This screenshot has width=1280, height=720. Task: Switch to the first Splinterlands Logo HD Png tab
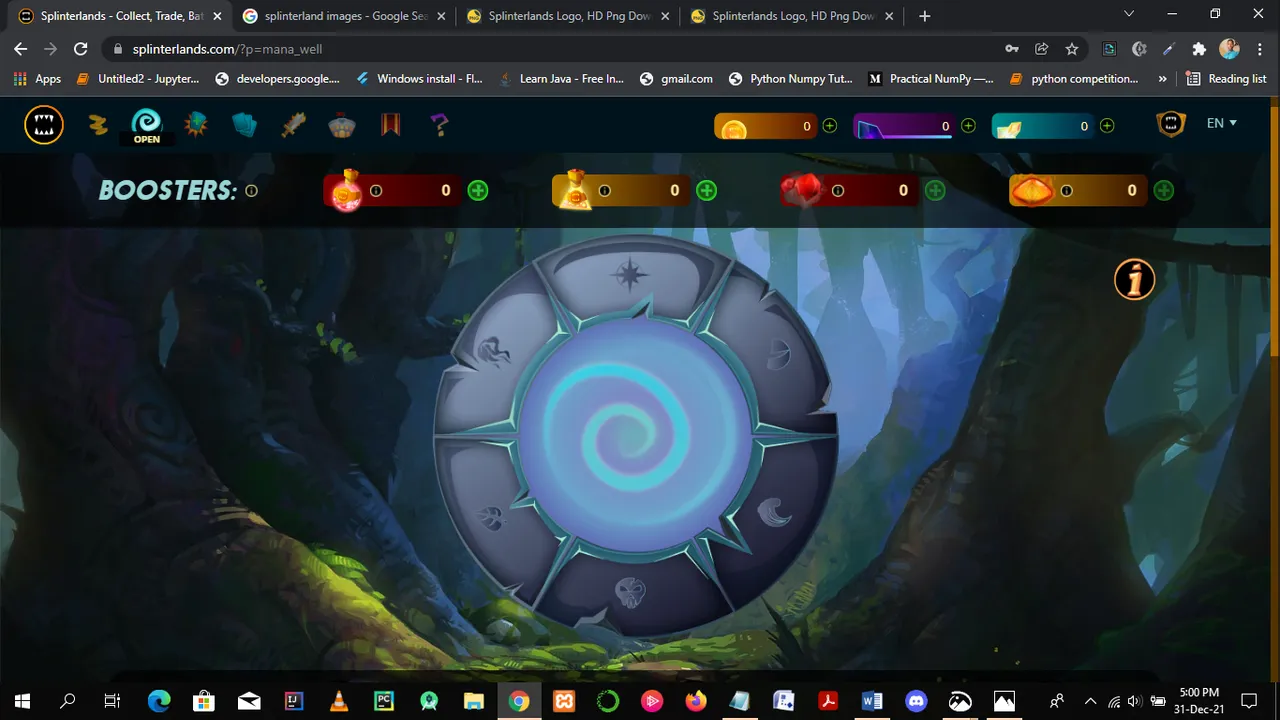[568, 16]
